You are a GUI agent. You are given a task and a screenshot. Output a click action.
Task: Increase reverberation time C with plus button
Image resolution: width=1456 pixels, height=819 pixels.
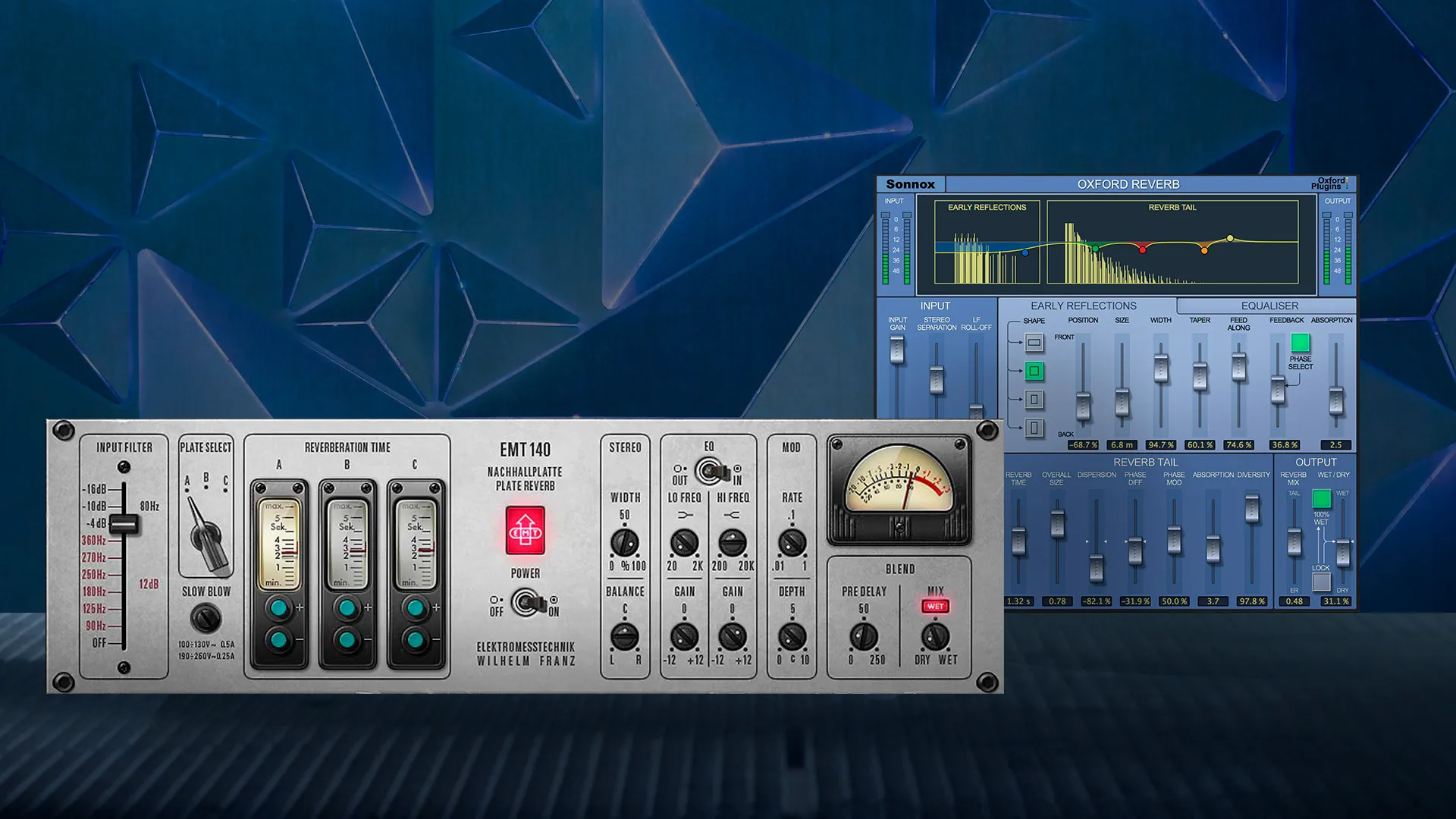(x=416, y=607)
